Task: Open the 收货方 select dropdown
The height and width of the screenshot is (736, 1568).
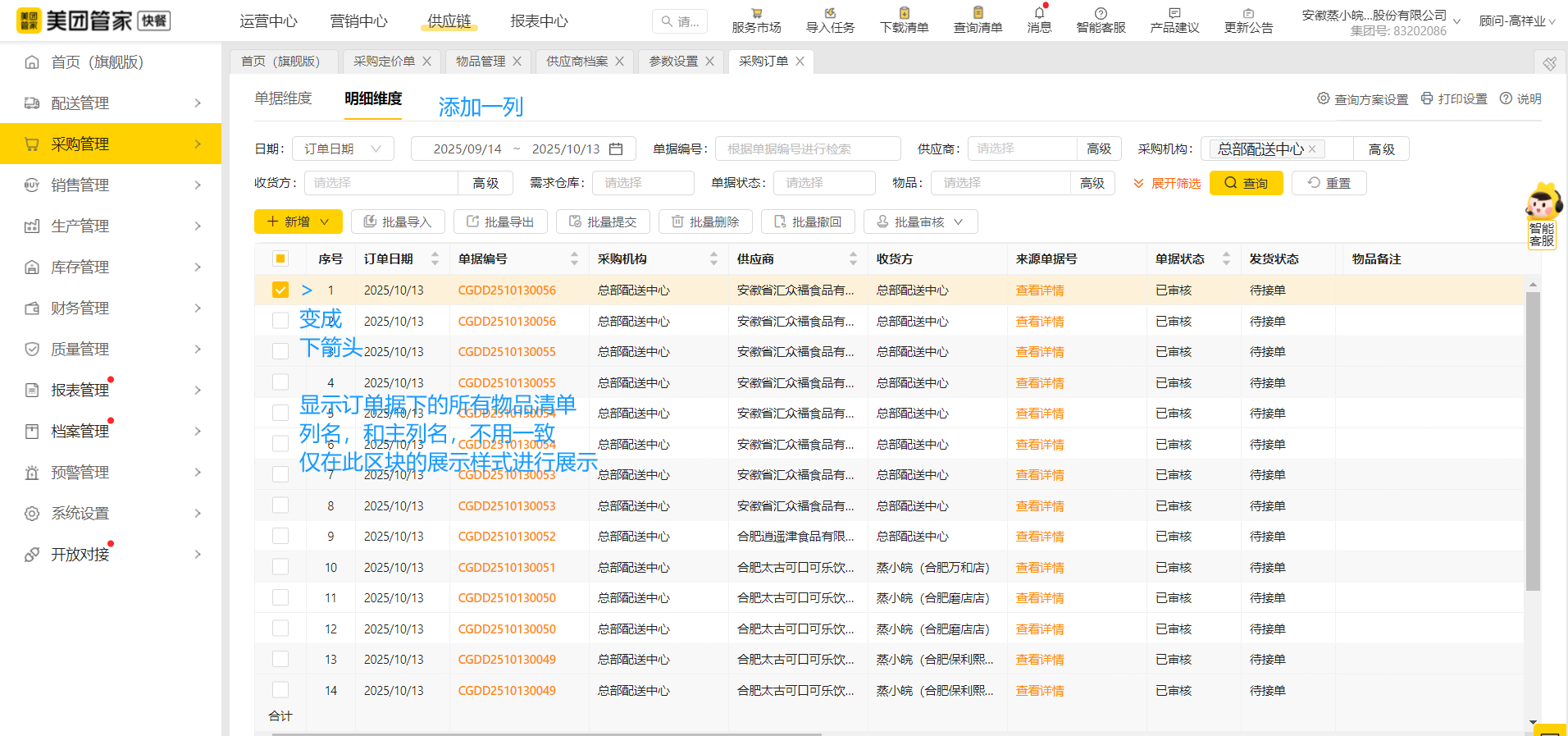Action: click(x=381, y=183)
